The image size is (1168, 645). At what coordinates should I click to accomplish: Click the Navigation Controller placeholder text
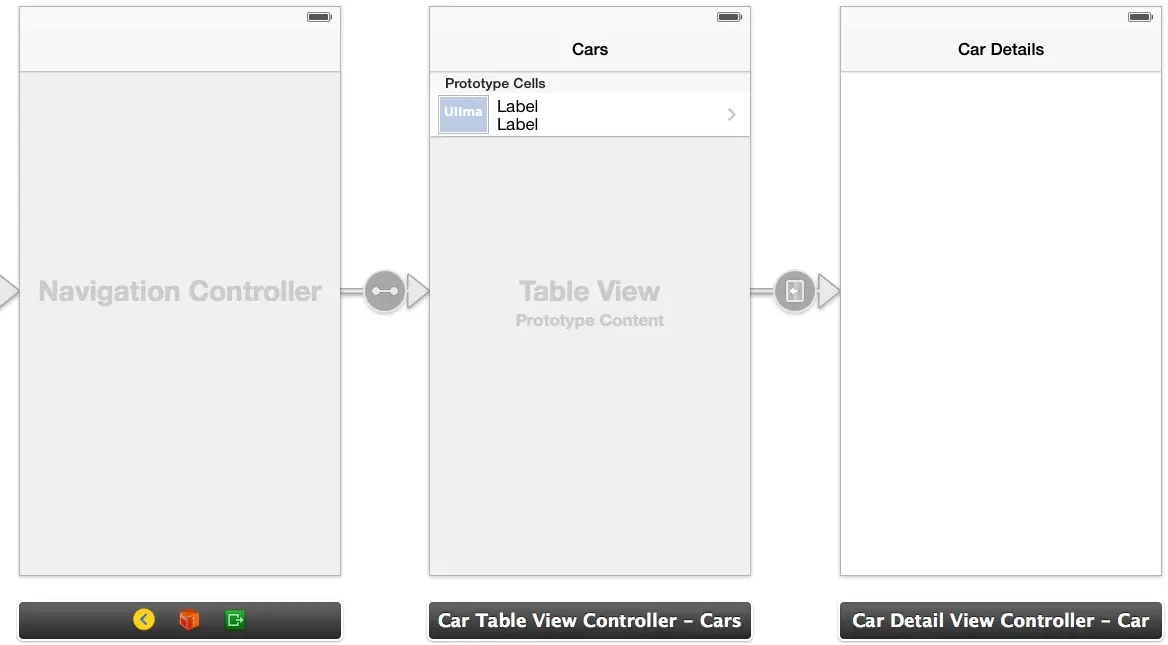pos(180,292)
